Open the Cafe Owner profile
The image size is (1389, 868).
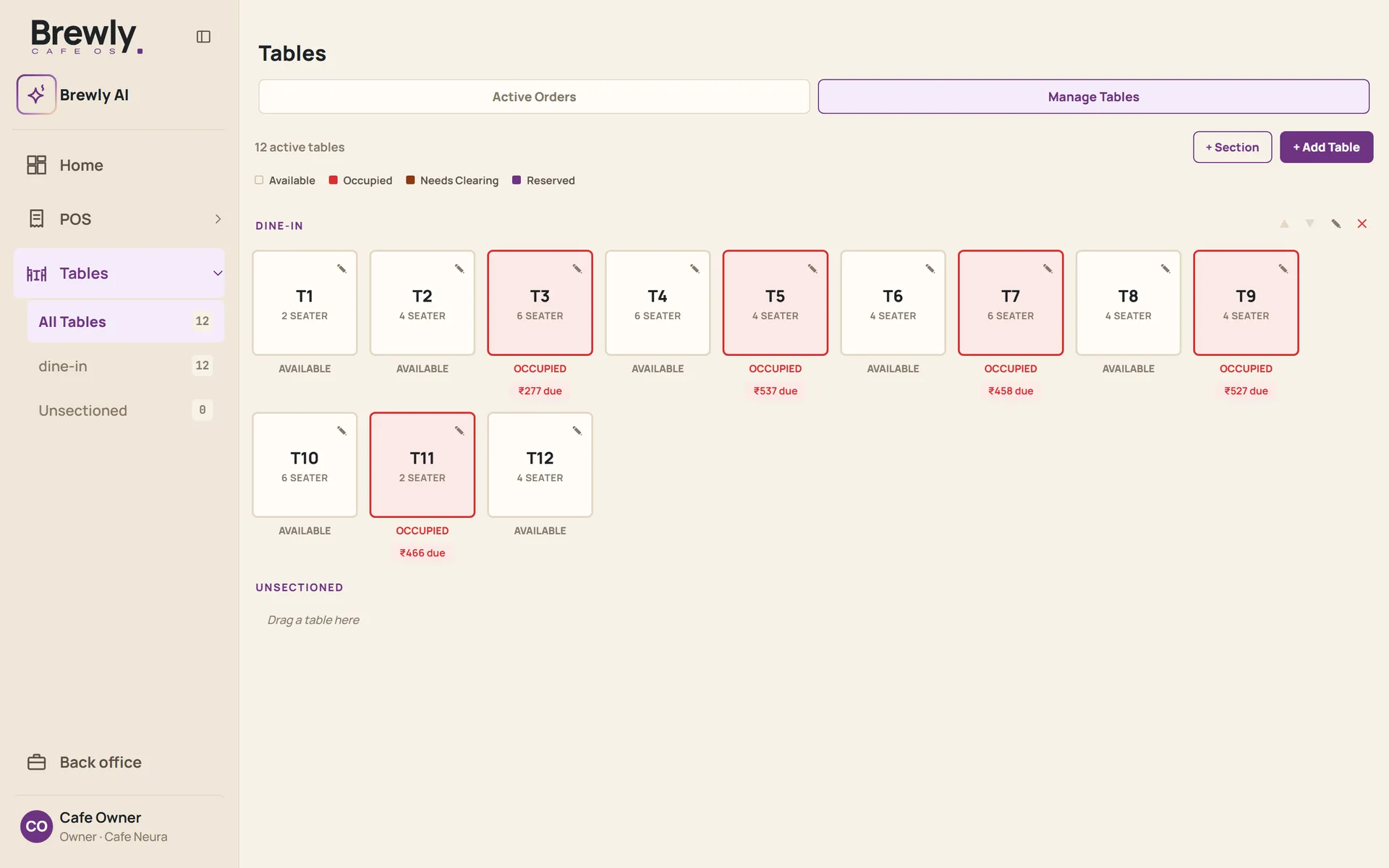(119, 827)
